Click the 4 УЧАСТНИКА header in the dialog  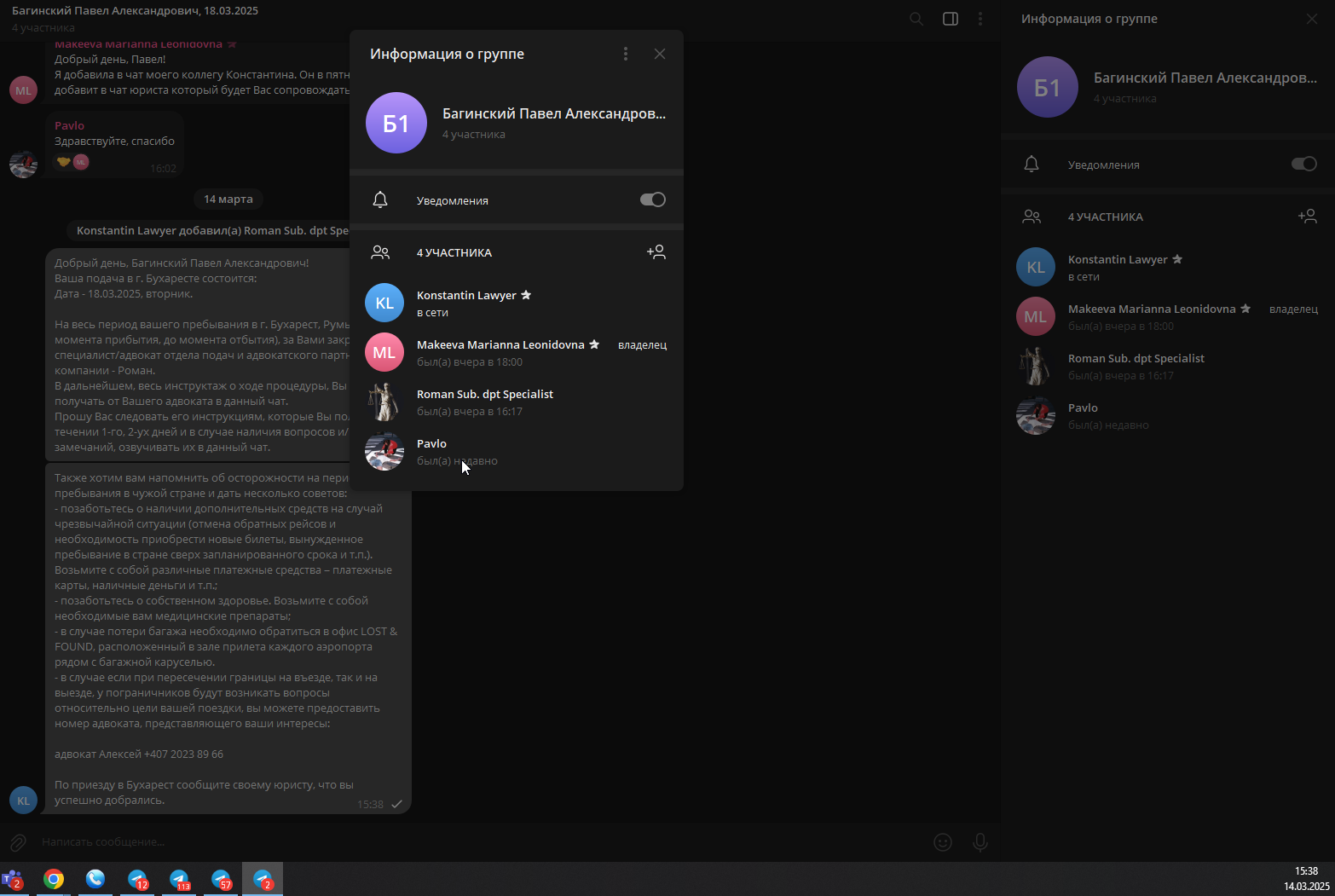[454, 253]
